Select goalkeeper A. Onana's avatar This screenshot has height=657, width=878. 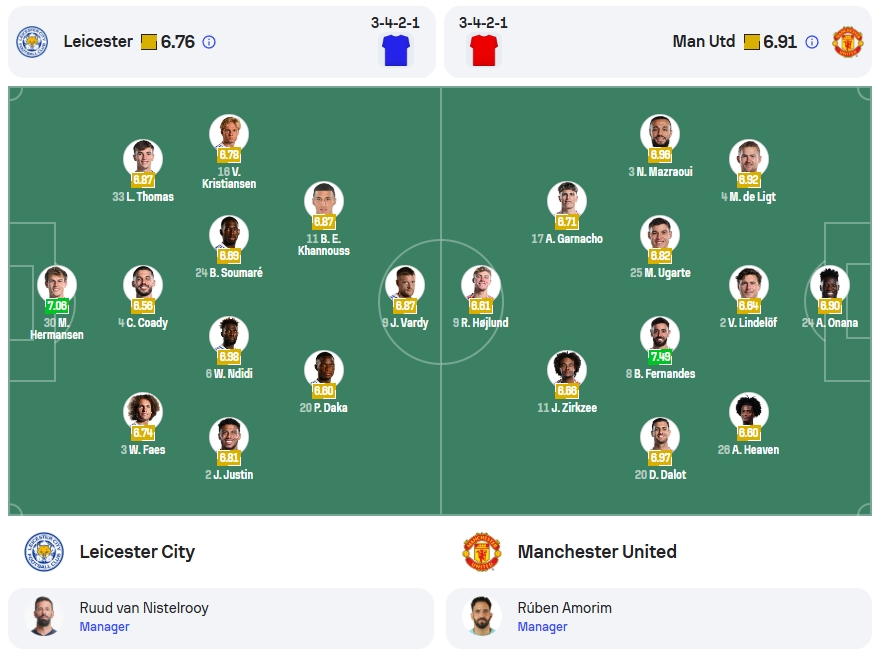(x=830, y=285)
